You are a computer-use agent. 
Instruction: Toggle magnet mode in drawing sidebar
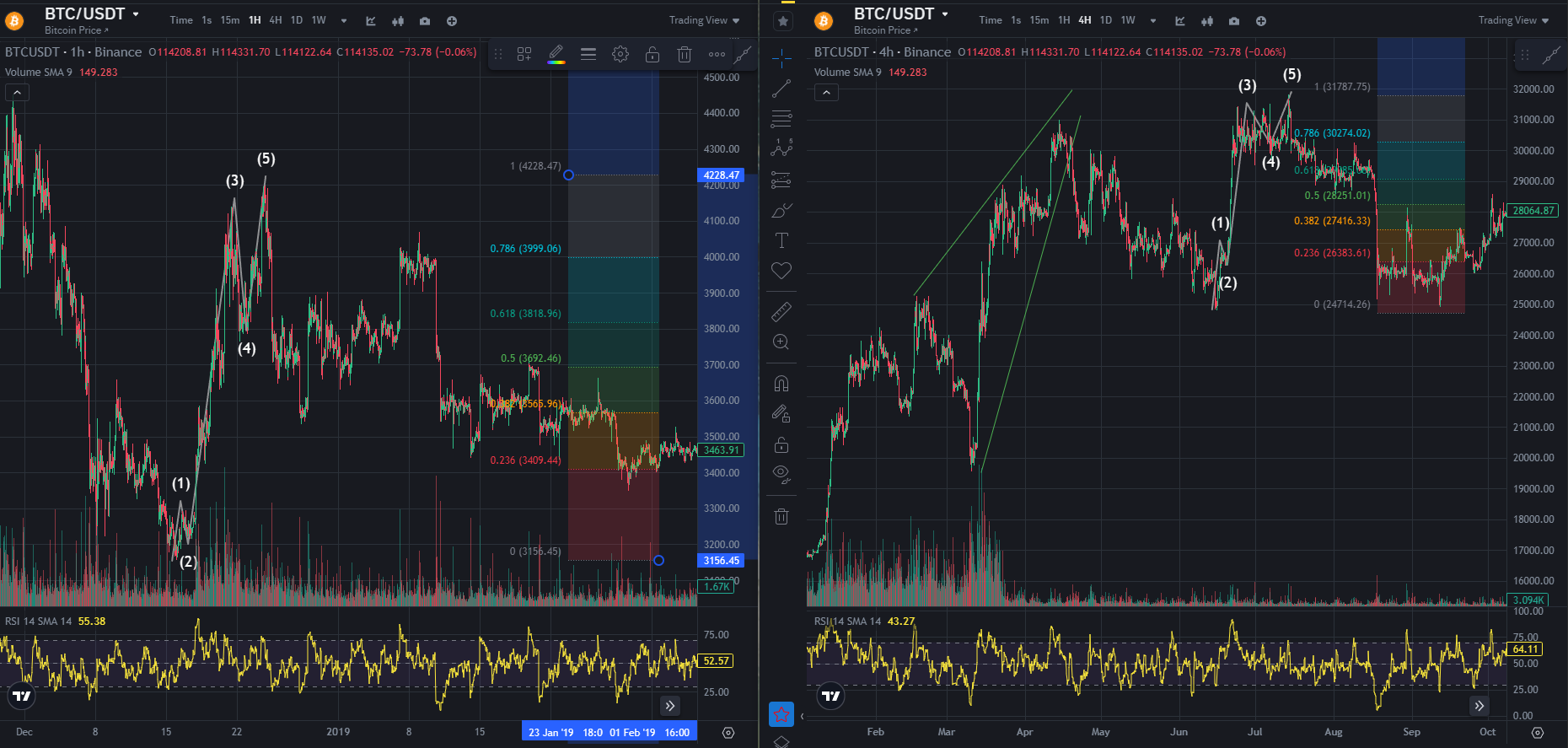coord(781,384)
